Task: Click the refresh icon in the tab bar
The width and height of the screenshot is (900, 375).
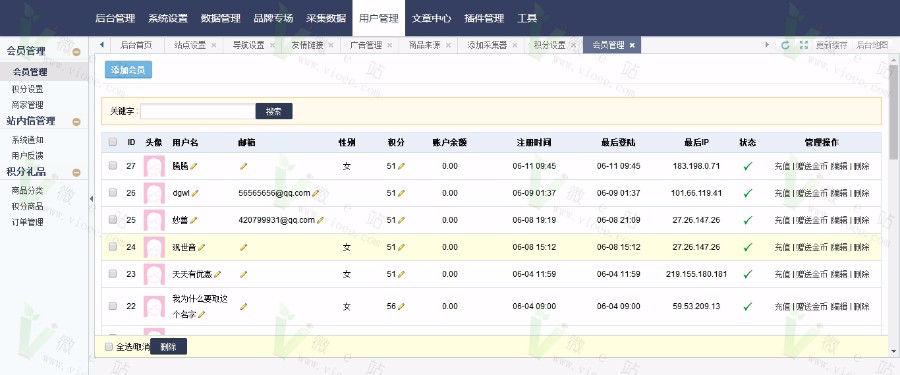Action: (x=785, y=45)
